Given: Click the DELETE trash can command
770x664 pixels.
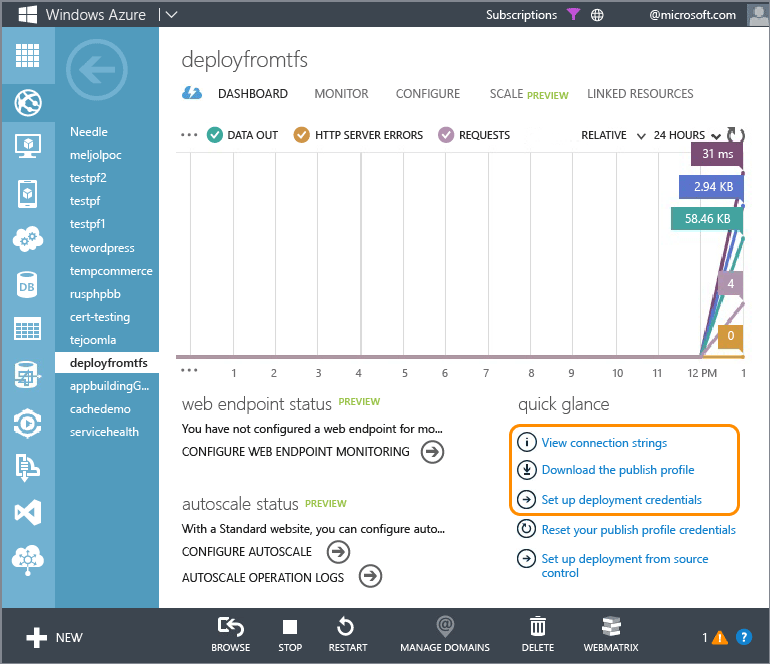Looking at the screenshot, I should point(538,634).
